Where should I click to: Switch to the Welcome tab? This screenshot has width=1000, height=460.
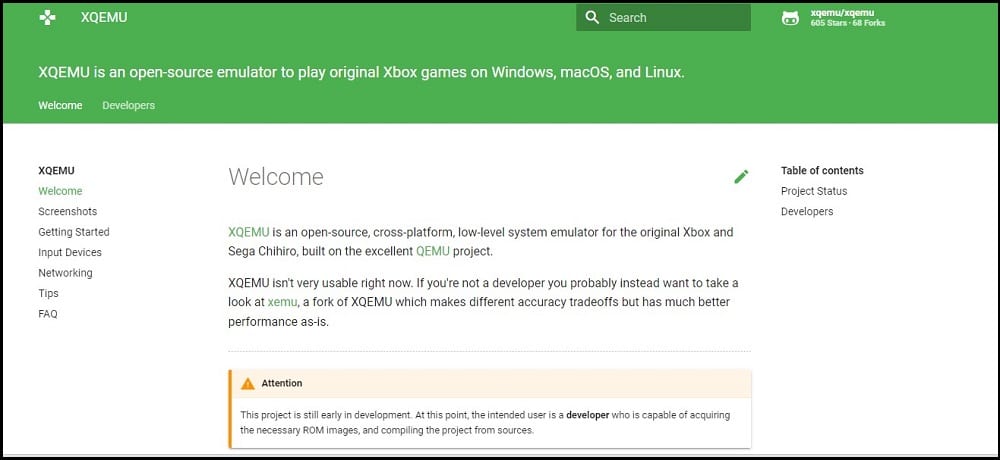60,105
